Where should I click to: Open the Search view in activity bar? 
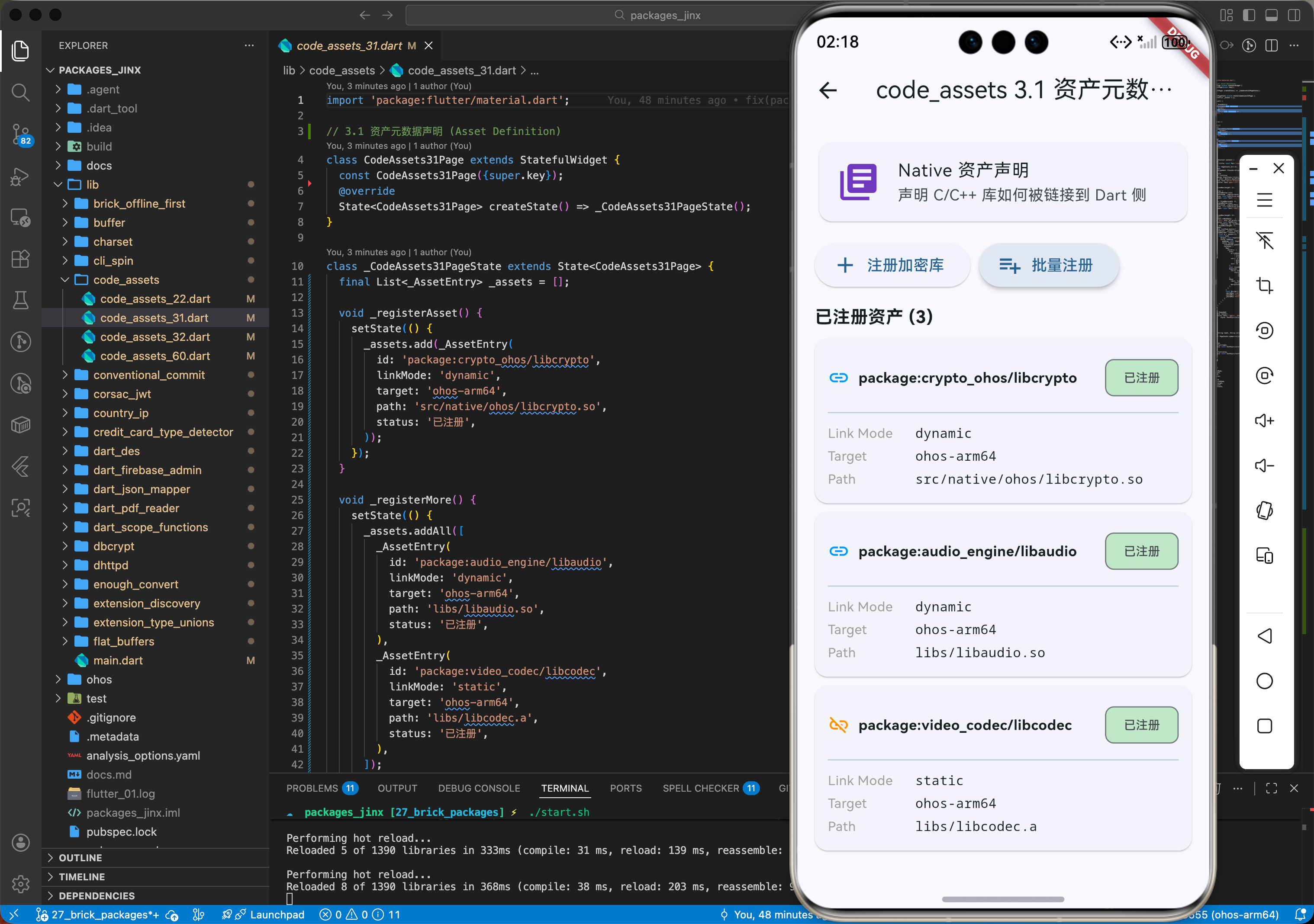(x=21, y=92)
